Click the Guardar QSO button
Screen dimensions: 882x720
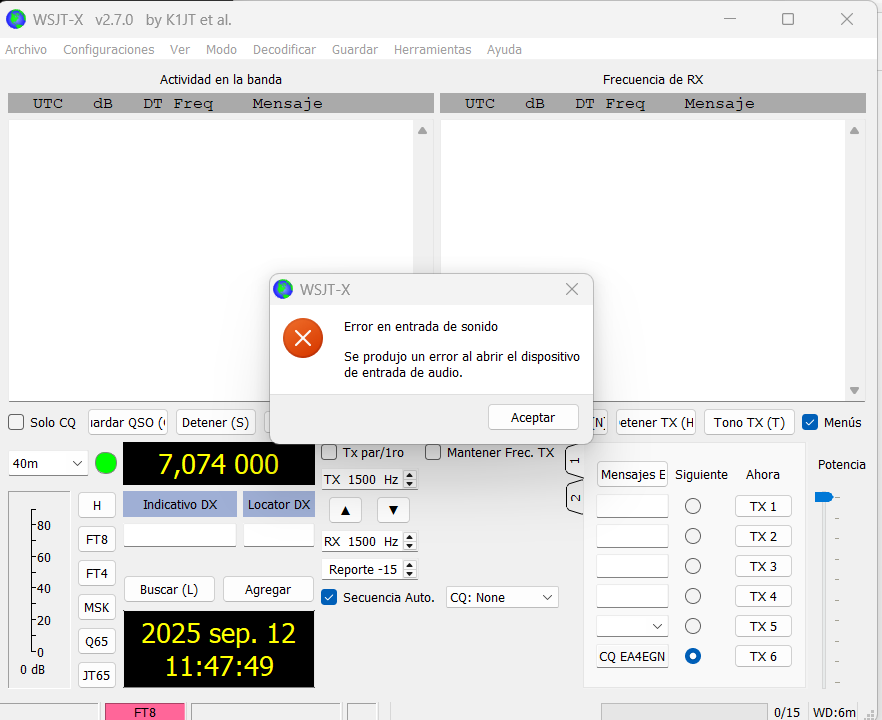pyautogui.click(x=128, y=422)
